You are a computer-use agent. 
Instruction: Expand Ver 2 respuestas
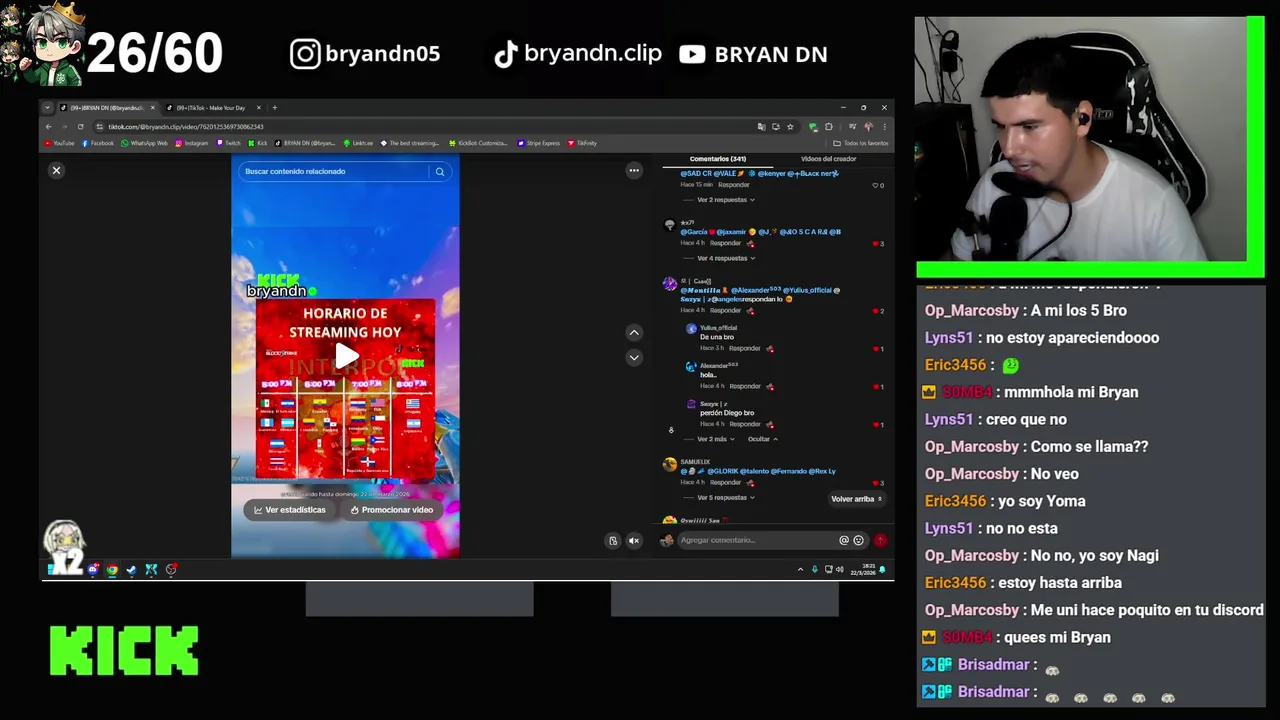(x=725, y=200)
